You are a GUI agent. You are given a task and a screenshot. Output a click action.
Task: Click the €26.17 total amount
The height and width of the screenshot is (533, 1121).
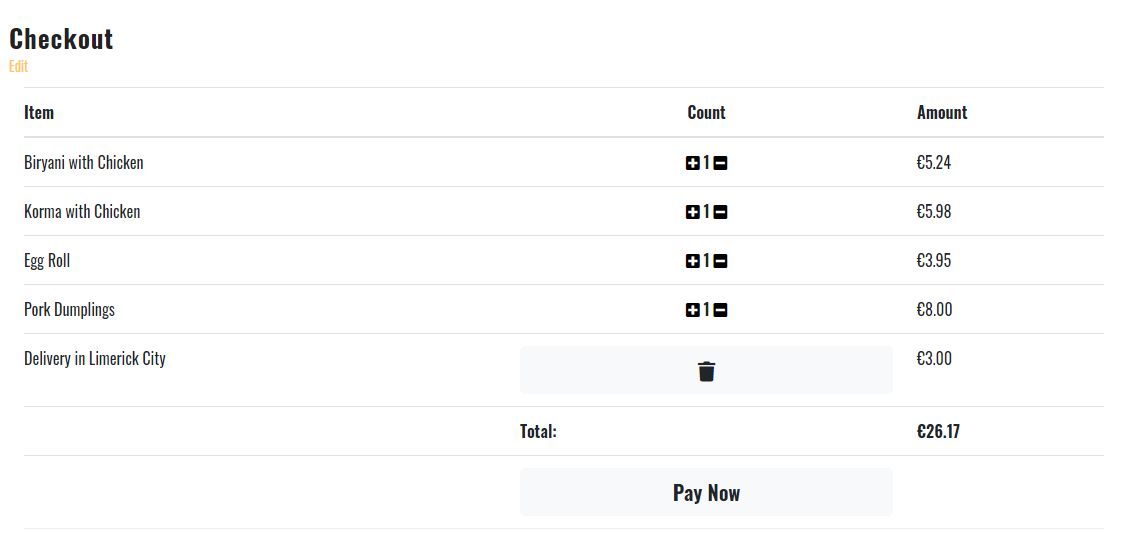tap(937, 432)
